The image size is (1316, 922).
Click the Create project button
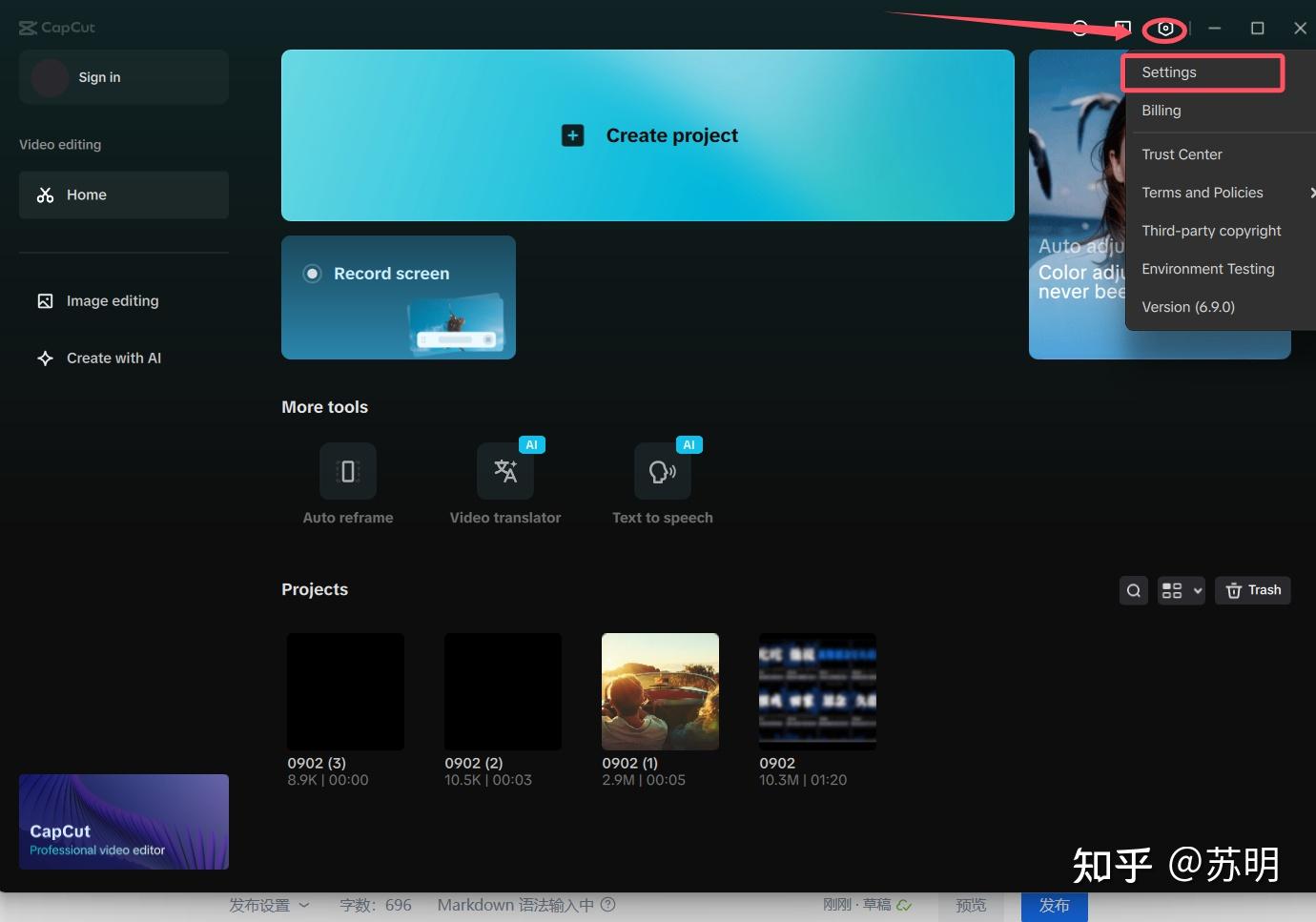[648, 135]
